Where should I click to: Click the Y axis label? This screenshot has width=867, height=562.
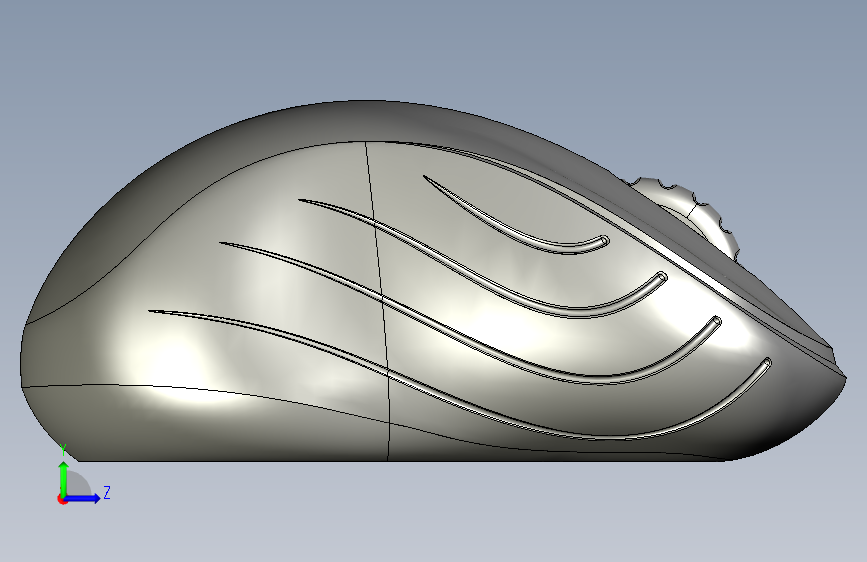point(64,449)
